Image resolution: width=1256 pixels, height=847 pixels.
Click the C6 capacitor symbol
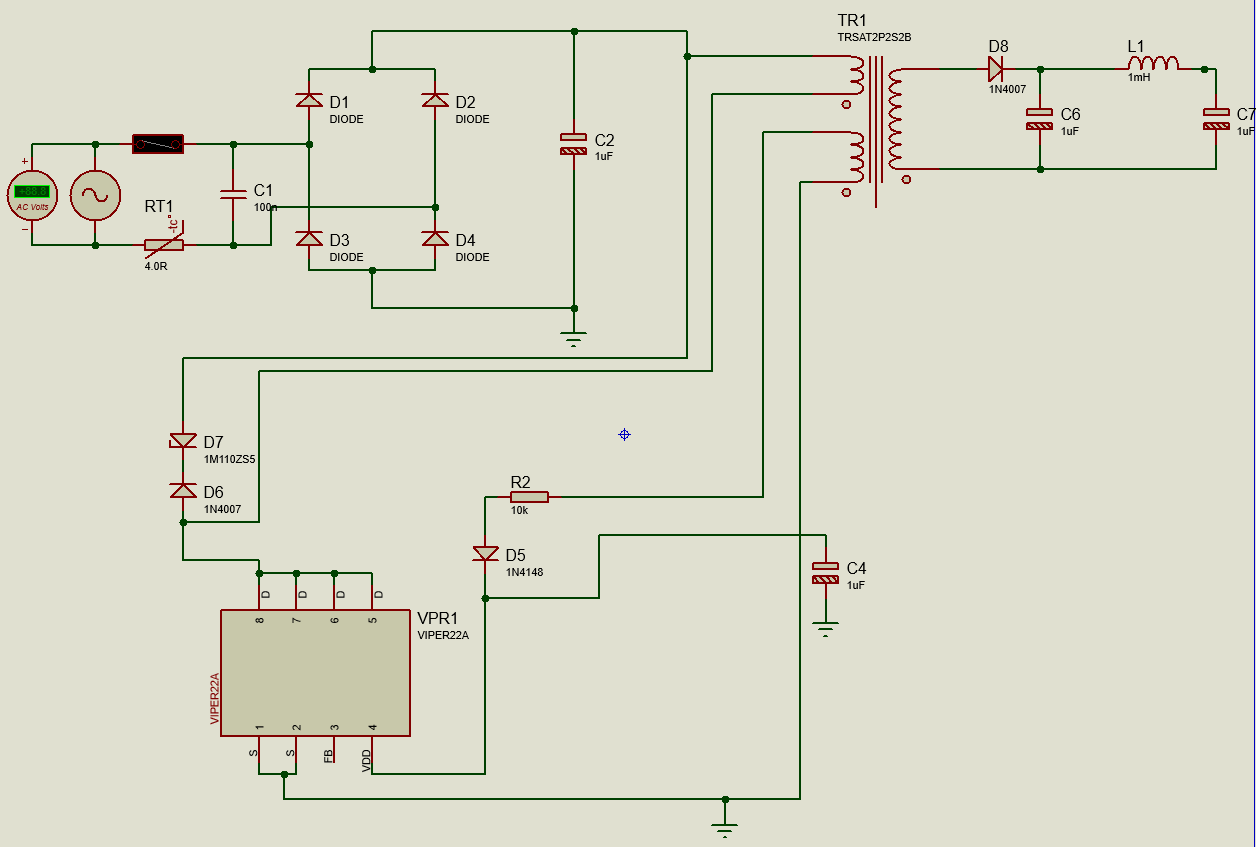coord(1040,119)
